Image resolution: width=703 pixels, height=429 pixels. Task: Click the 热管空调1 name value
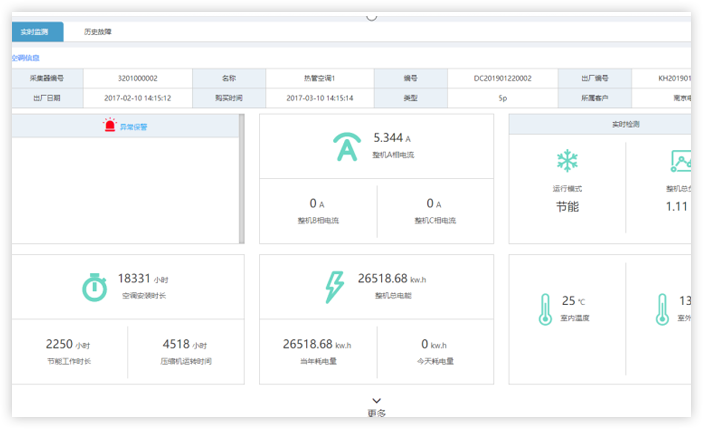(320, 78)
